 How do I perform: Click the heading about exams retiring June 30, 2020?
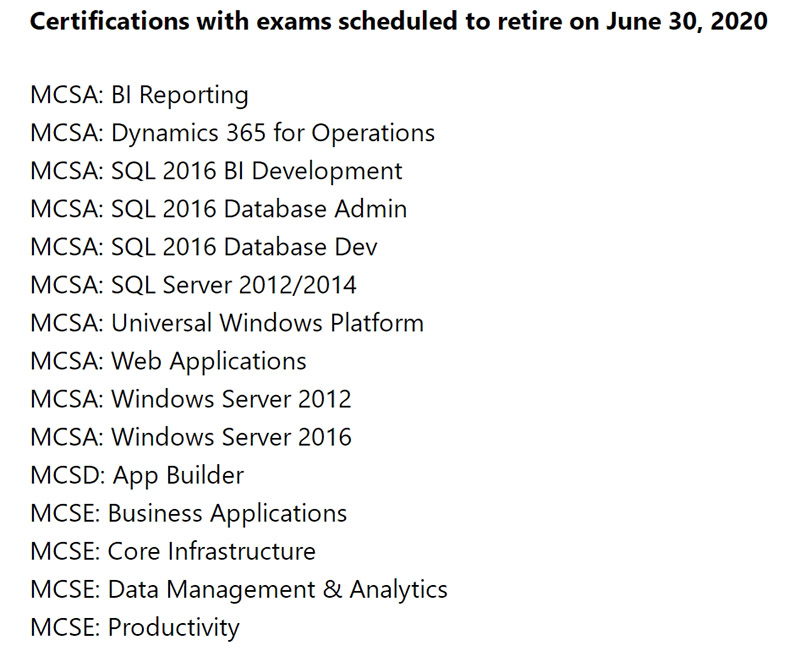click(x=398, y=21)
